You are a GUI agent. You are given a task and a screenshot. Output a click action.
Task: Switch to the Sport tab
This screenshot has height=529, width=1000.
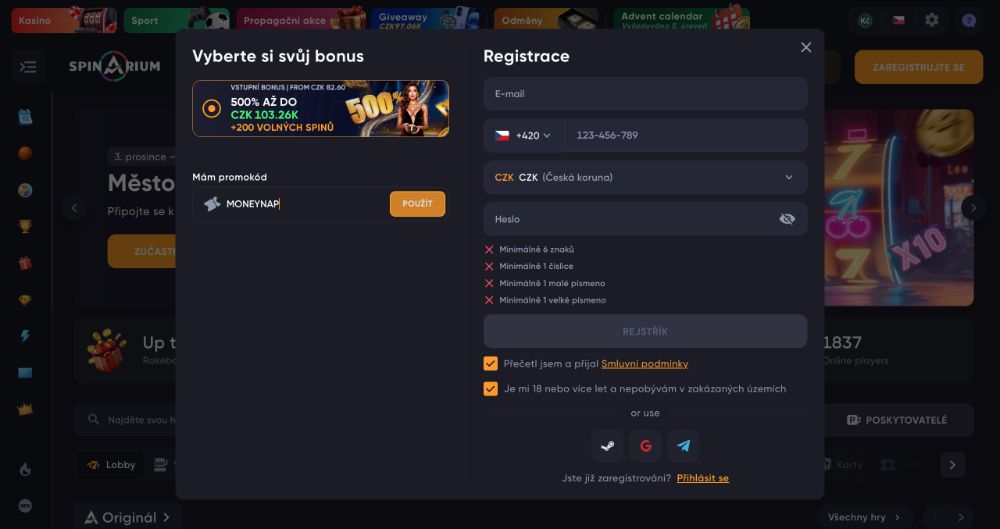click(x=175, y=20)
